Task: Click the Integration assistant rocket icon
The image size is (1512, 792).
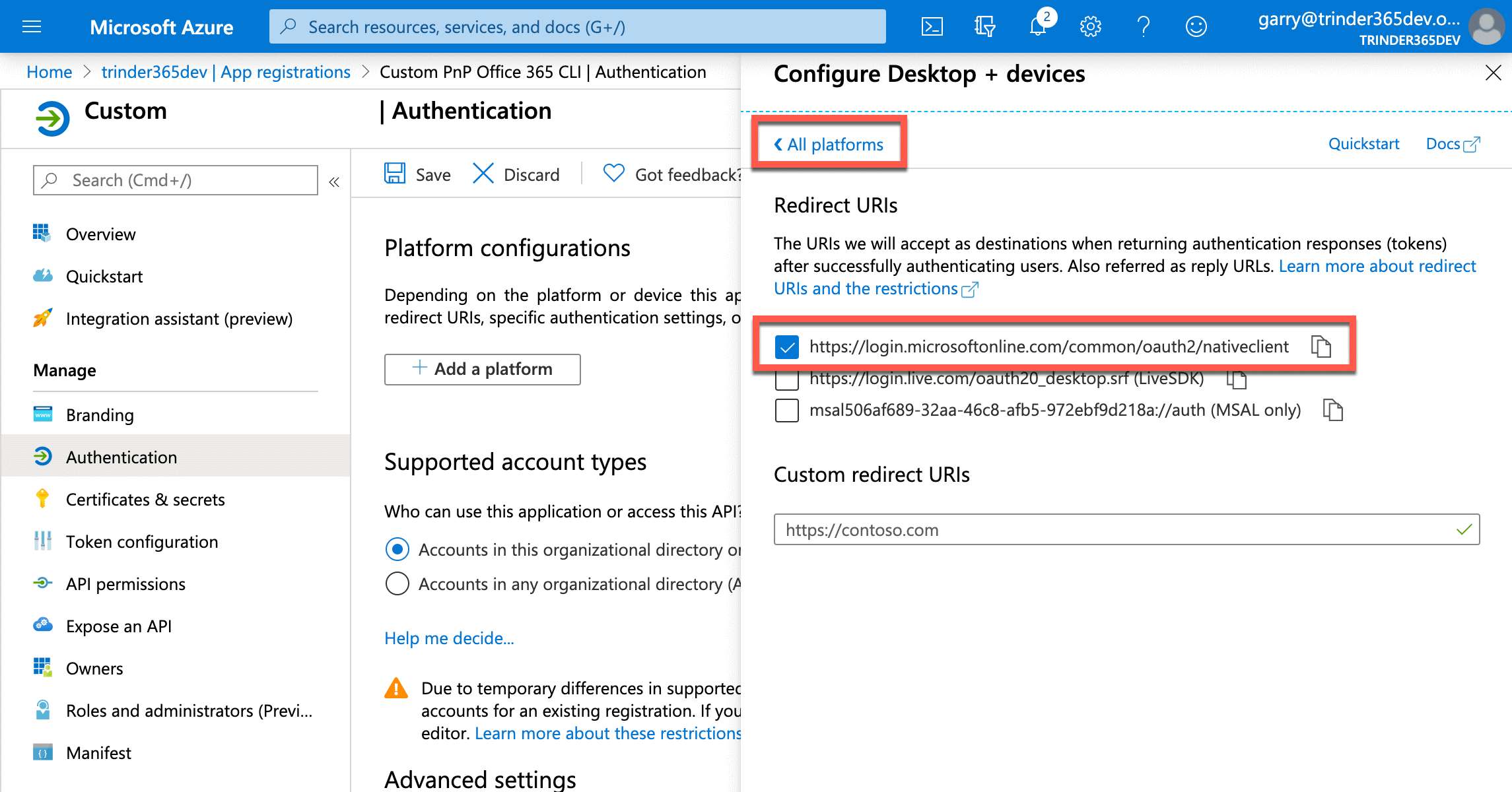Action: 42,318
